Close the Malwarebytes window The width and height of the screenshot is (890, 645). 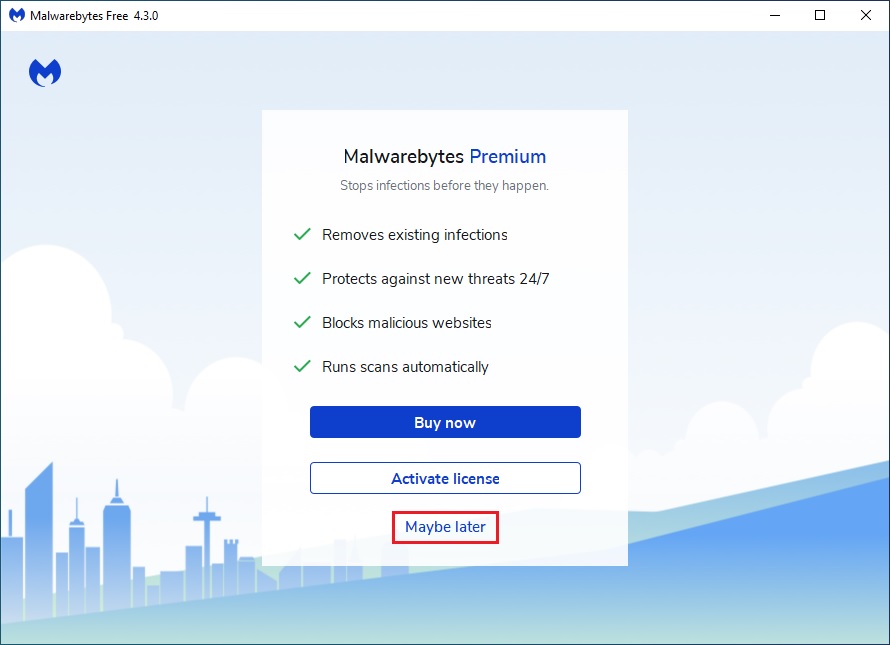pos(864,15)
